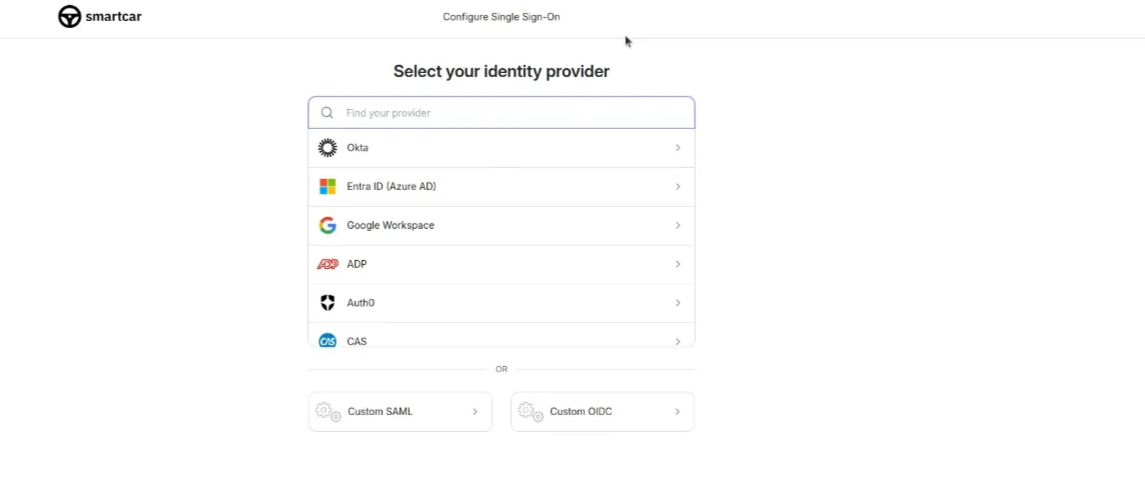Click the Google Workspace G logo

[328, 225]
